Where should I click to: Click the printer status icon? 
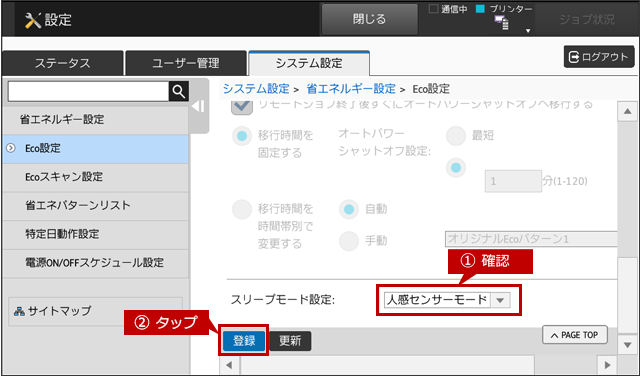coord(502,22)
